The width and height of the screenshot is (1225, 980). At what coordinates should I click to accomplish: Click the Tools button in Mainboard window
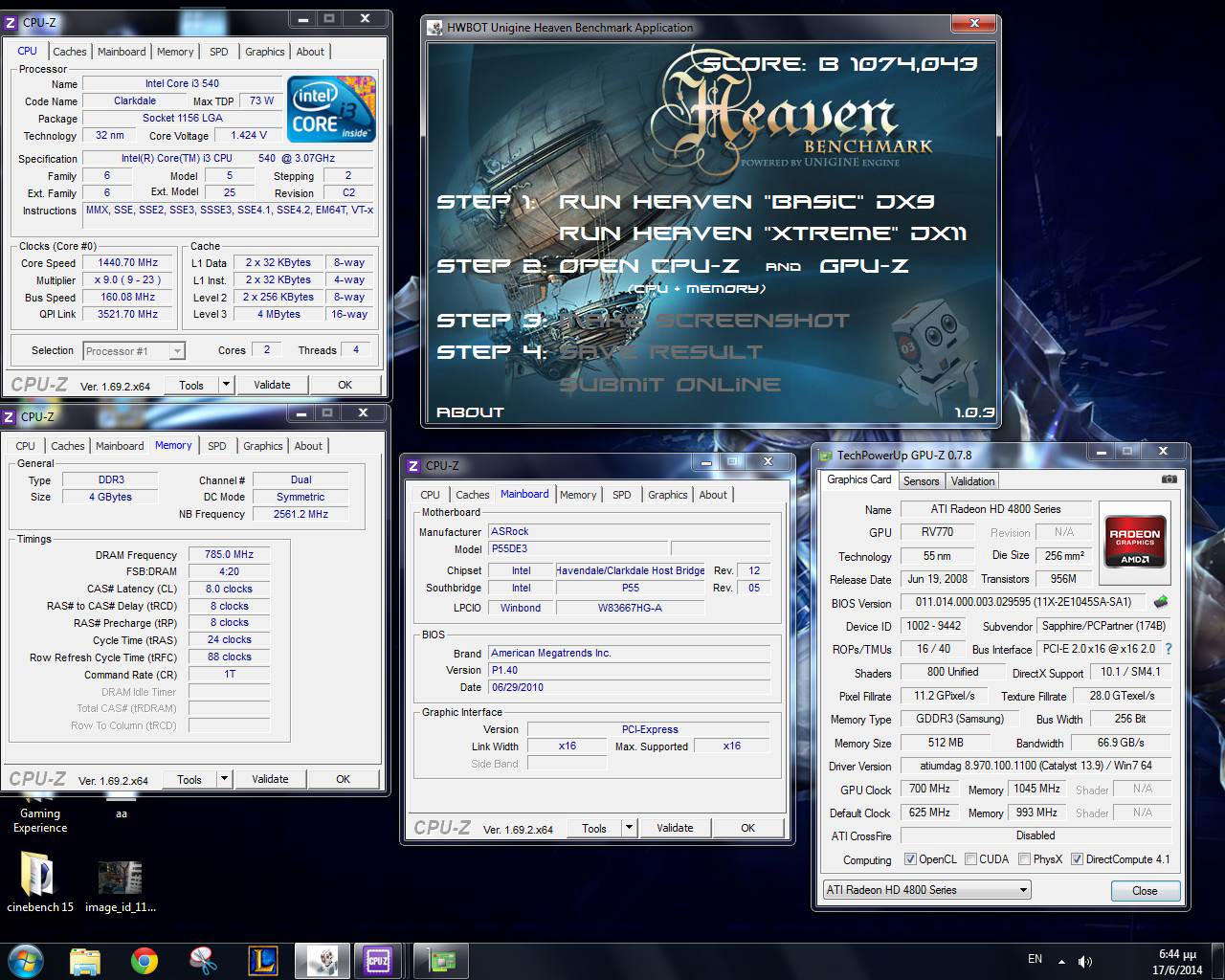click(594, 828)
